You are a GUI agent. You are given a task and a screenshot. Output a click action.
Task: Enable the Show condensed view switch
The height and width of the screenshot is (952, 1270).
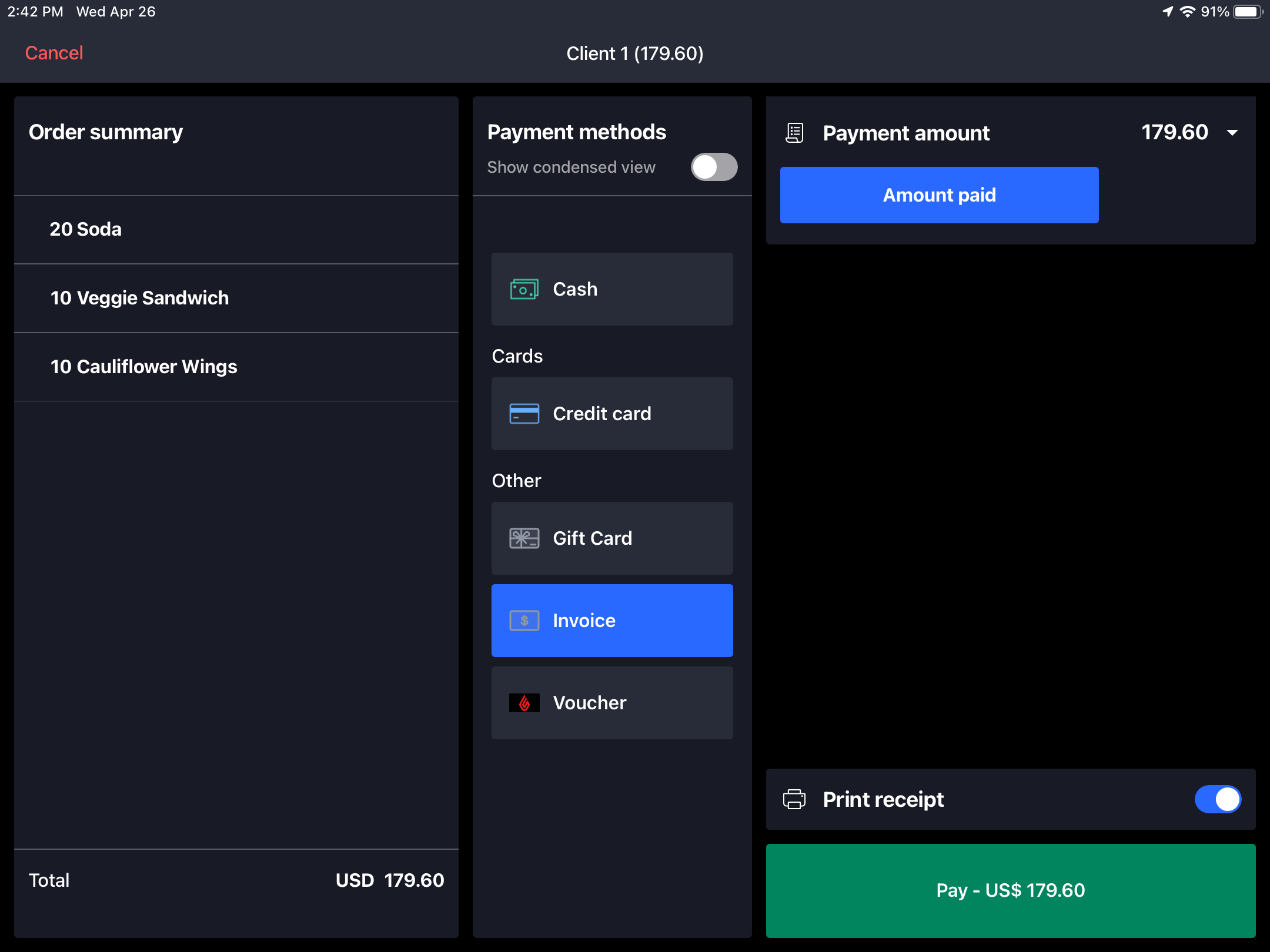point(714,167)
